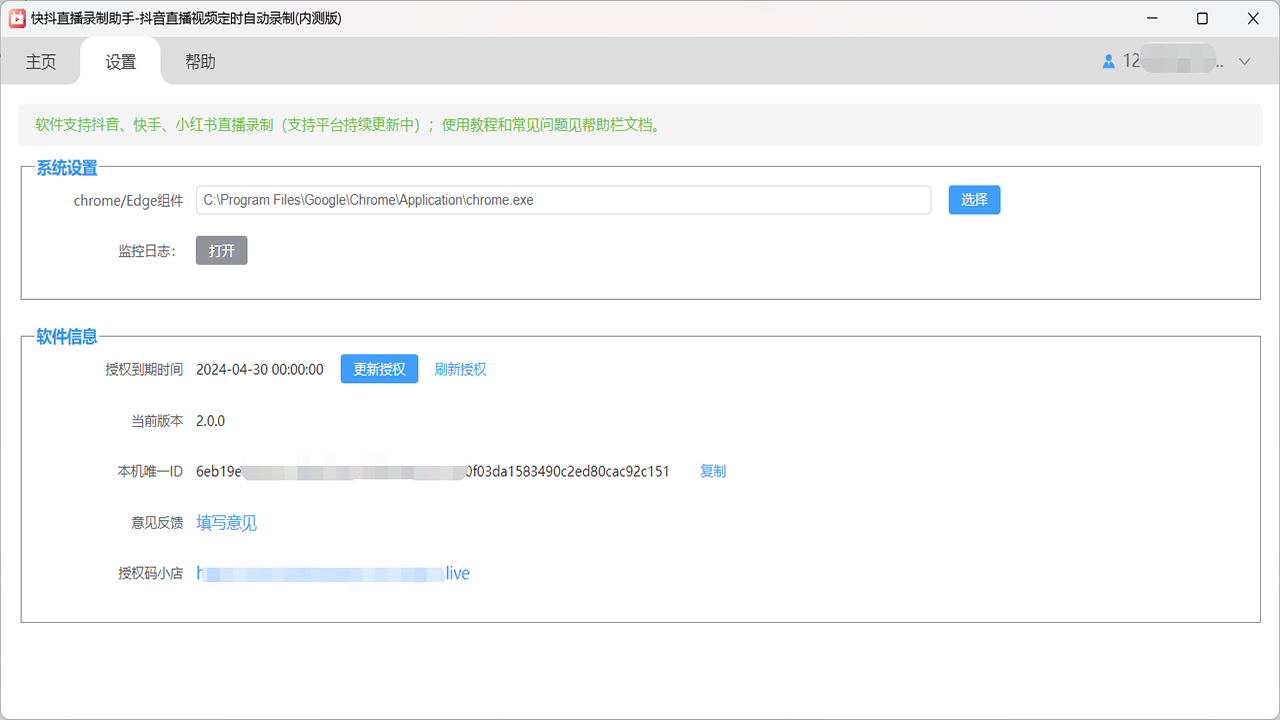Click the 软件信息 section heading

[67, 337]
